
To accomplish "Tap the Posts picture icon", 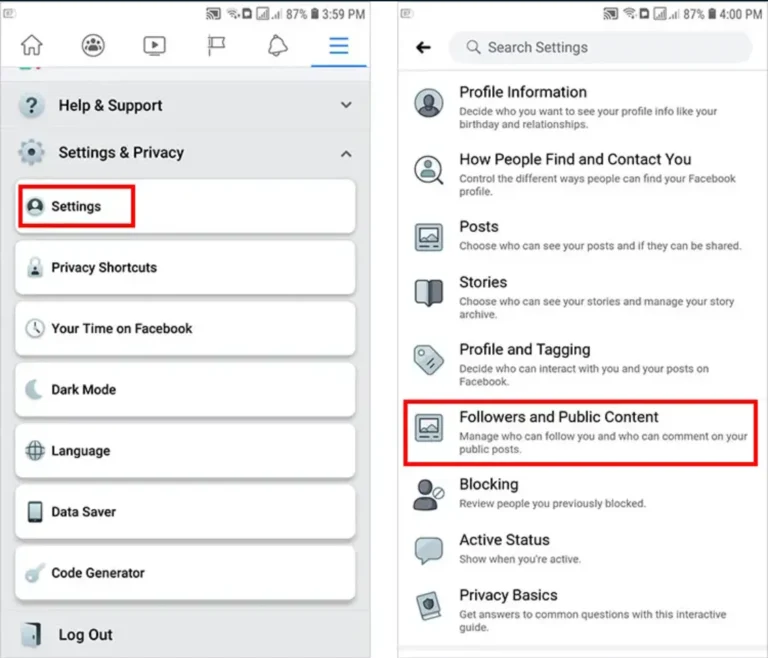I will [429, 237].
